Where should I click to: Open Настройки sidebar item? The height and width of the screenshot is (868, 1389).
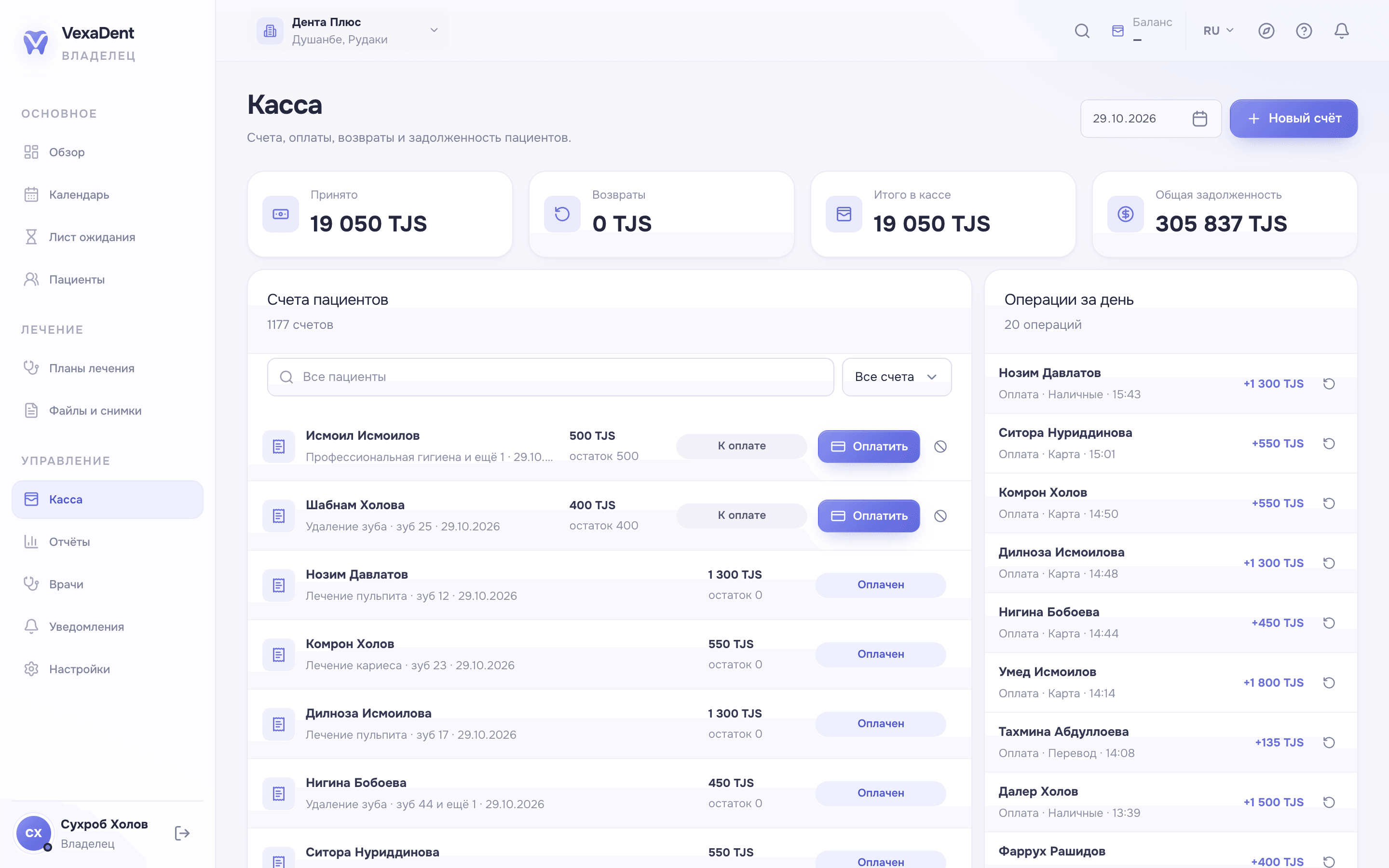tap(108, 669)
